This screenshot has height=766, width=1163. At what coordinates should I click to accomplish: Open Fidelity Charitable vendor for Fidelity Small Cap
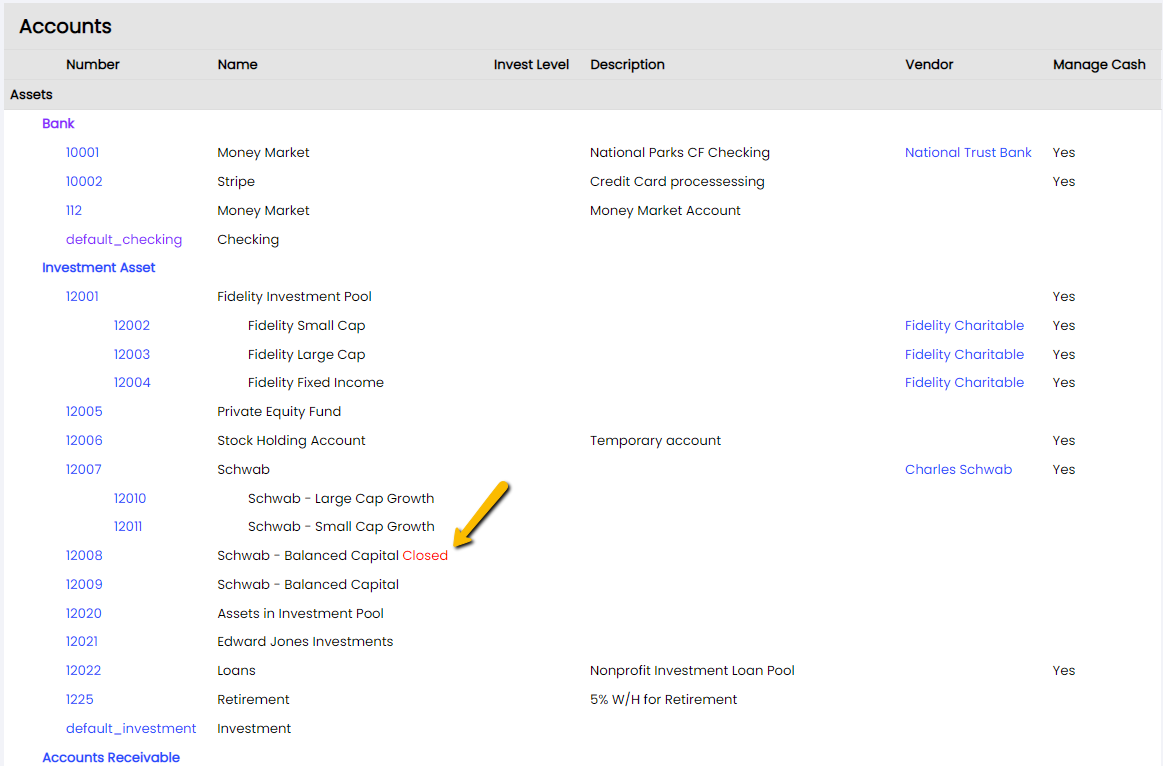[x=964, y=325]
